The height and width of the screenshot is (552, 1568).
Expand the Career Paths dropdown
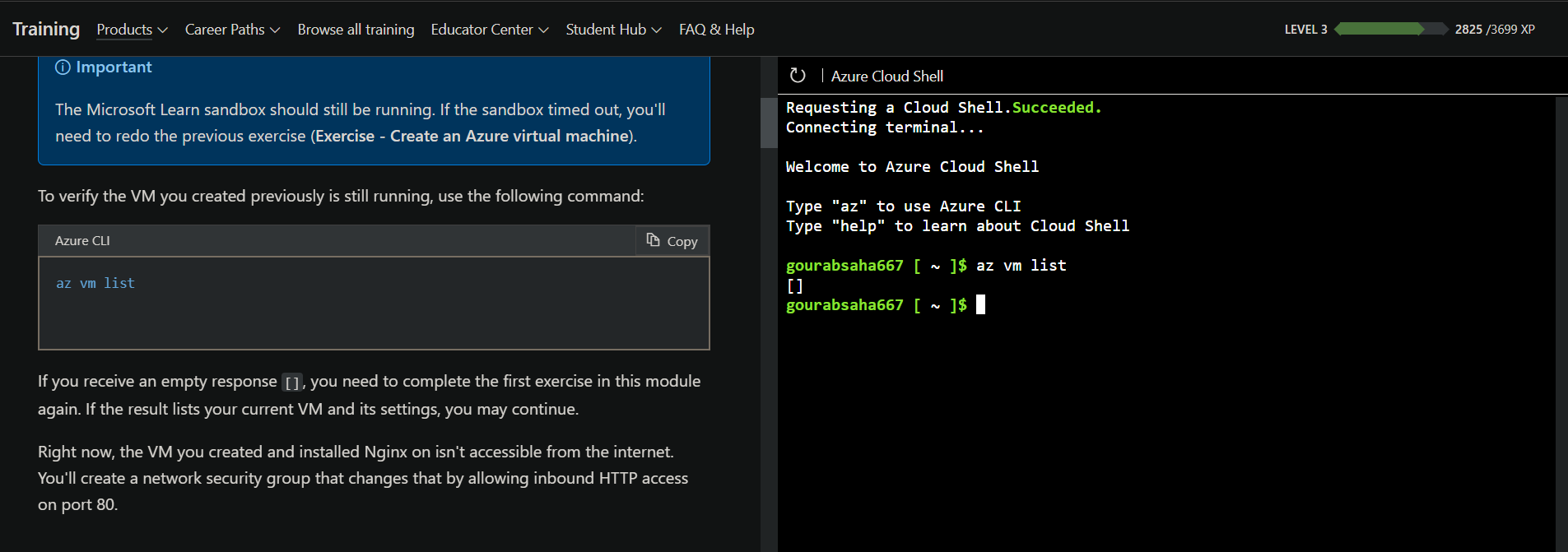pyautogui.click(x=232, y=30)
